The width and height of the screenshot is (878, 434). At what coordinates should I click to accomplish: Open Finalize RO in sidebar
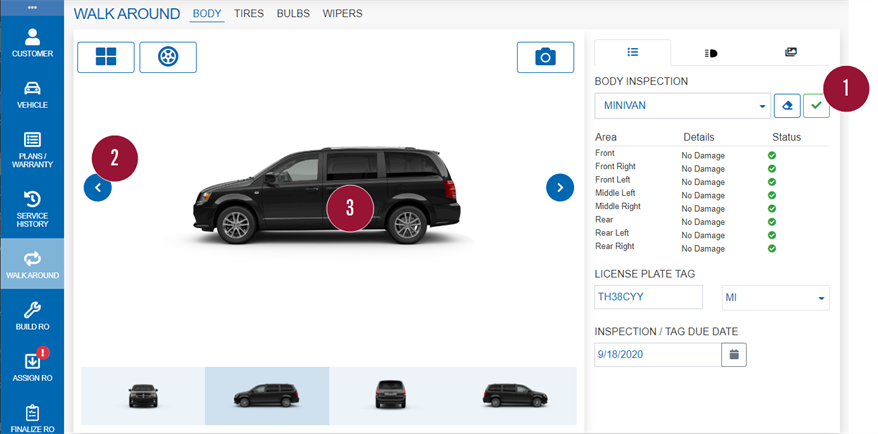tap(32, 419)
